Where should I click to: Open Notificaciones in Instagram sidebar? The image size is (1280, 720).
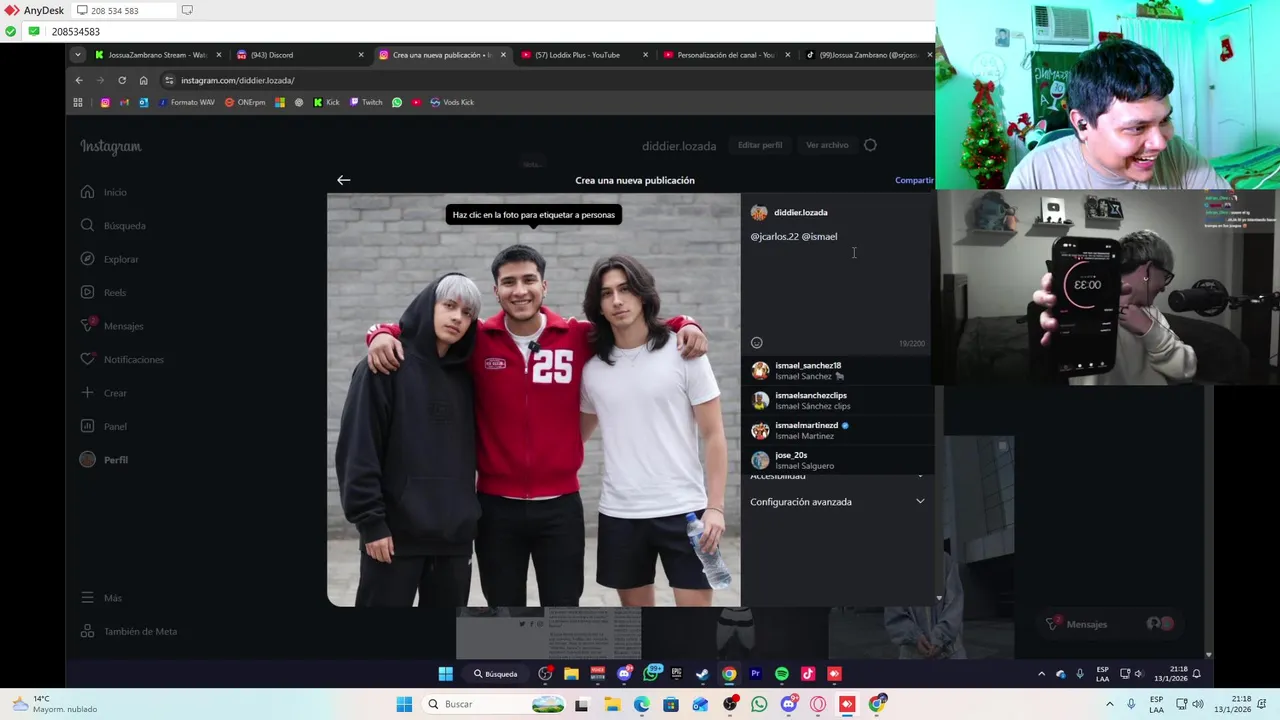122,360
